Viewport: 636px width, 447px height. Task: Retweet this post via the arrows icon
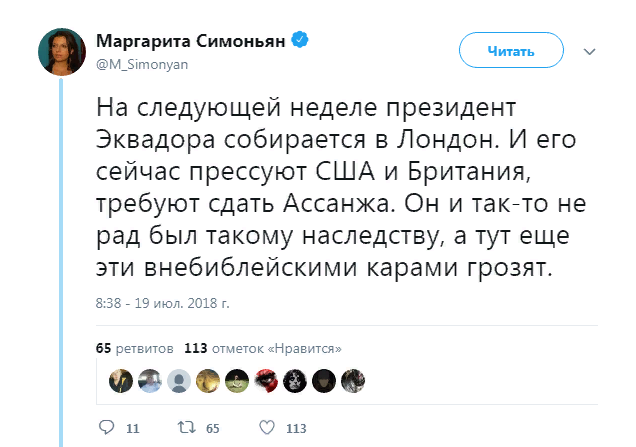[185, 427]
